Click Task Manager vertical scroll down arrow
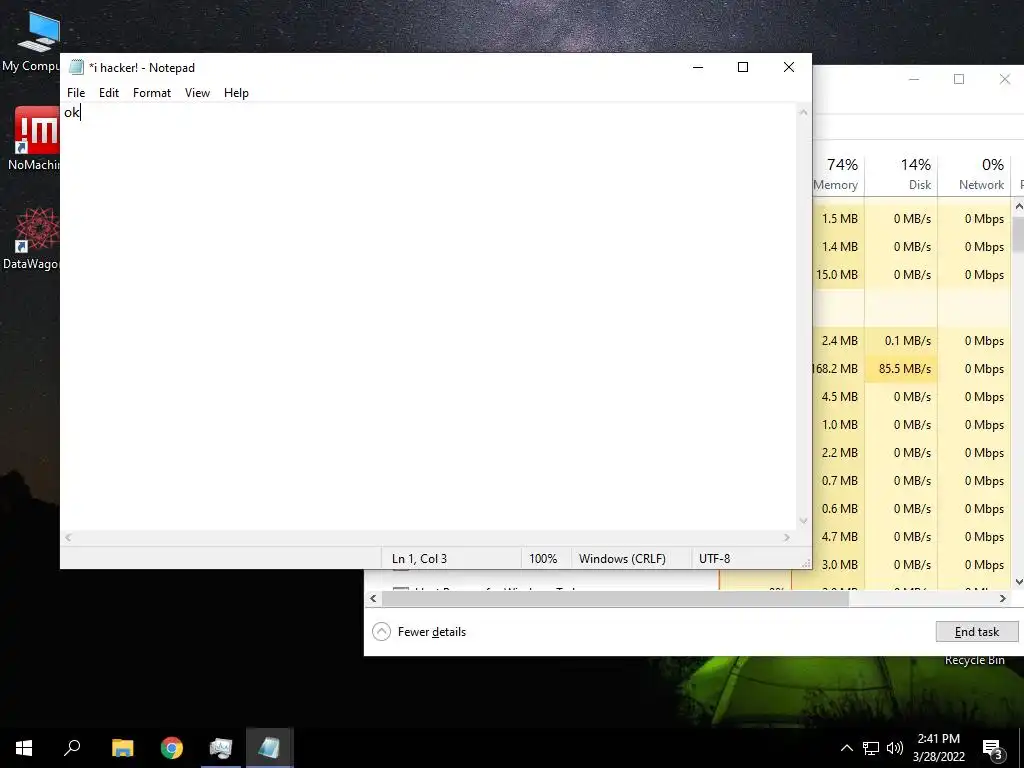 [x=1019, y=582]
